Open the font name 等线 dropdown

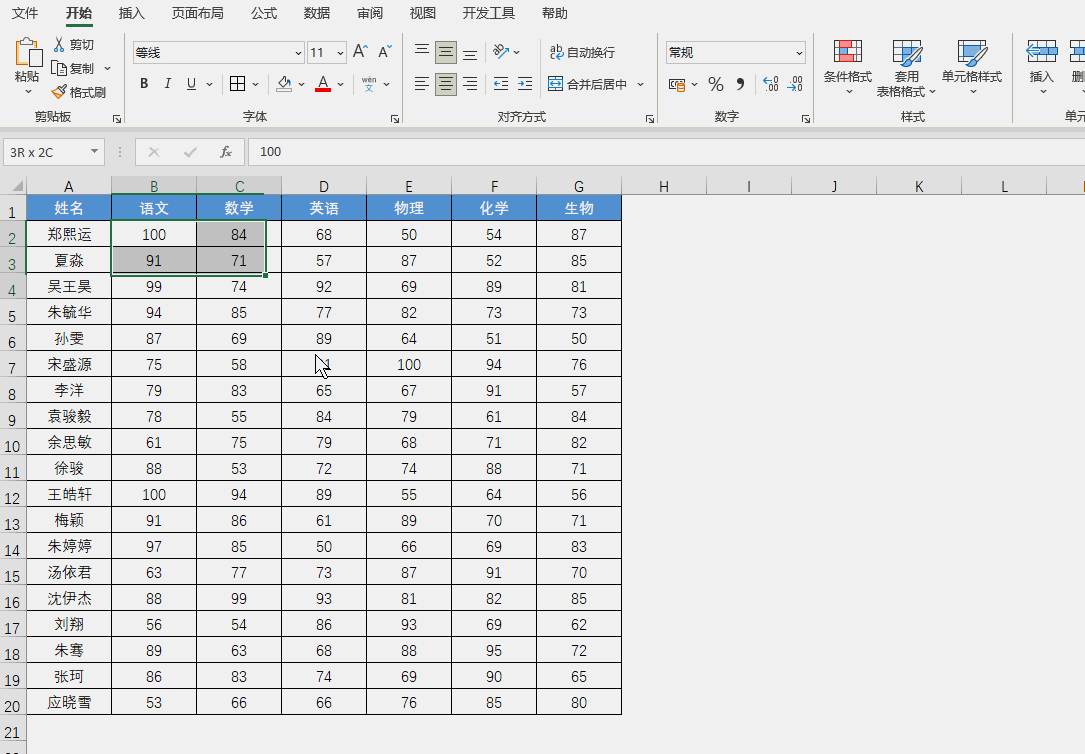(x=298, y=53)
